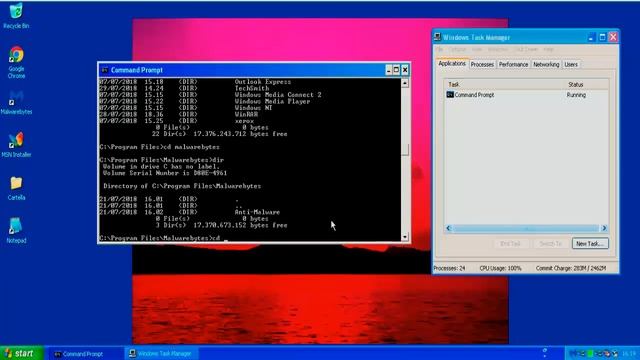The image size is (640, 360).
Task: Select the Google Chrome desktop shortcut
Action: (16, 62)
